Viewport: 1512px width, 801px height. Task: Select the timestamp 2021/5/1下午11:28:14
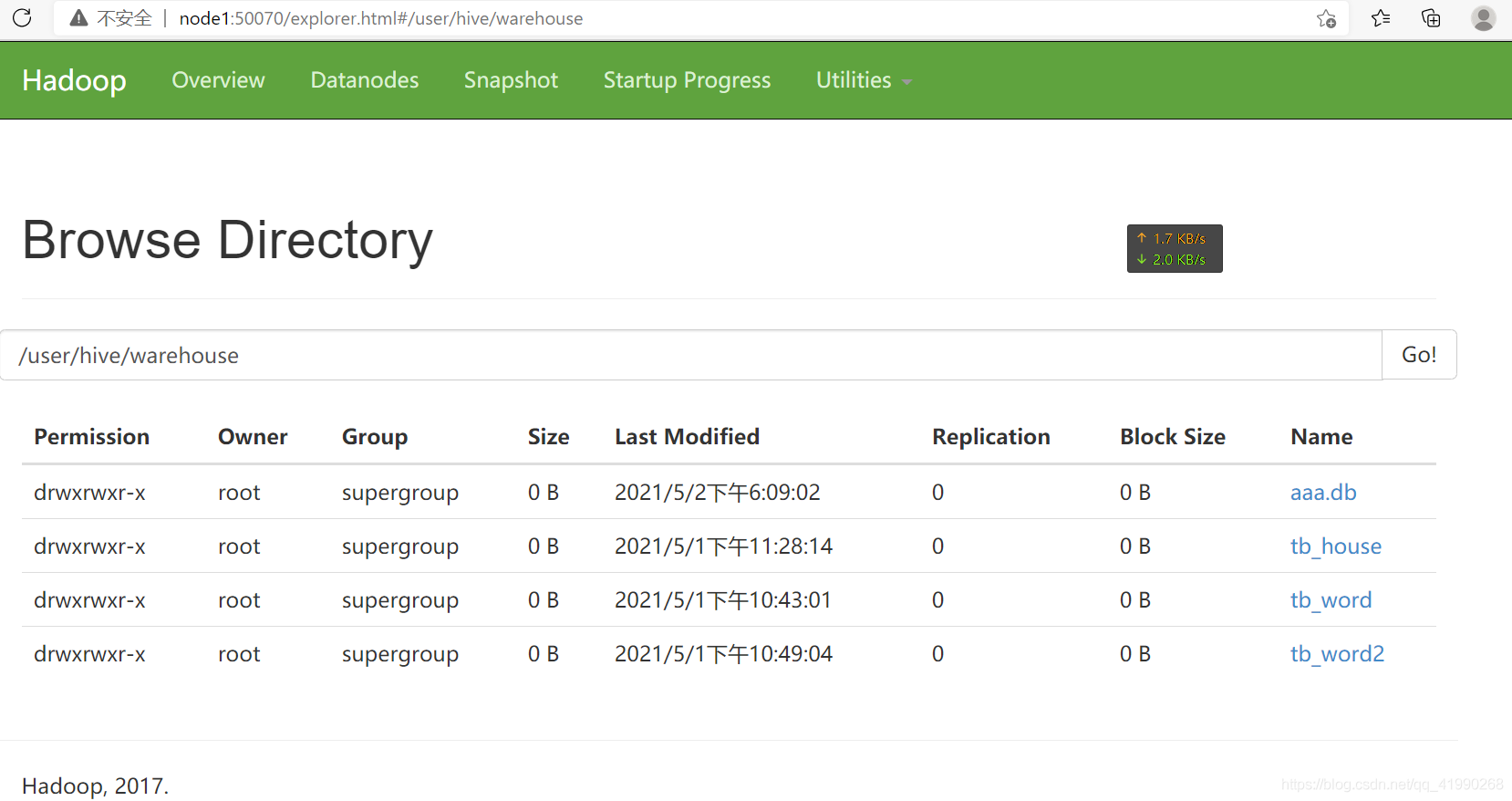724,546
